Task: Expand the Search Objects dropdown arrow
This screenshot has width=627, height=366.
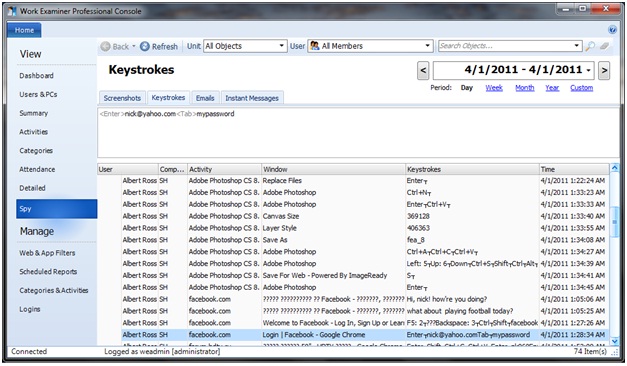Action: (576, 46)
